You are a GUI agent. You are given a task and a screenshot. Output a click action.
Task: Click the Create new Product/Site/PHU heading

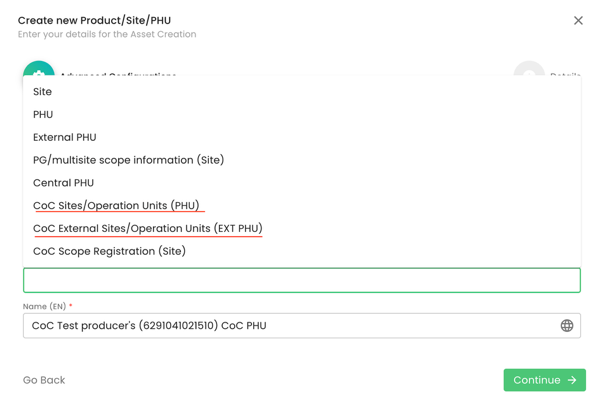click(94, 20)
